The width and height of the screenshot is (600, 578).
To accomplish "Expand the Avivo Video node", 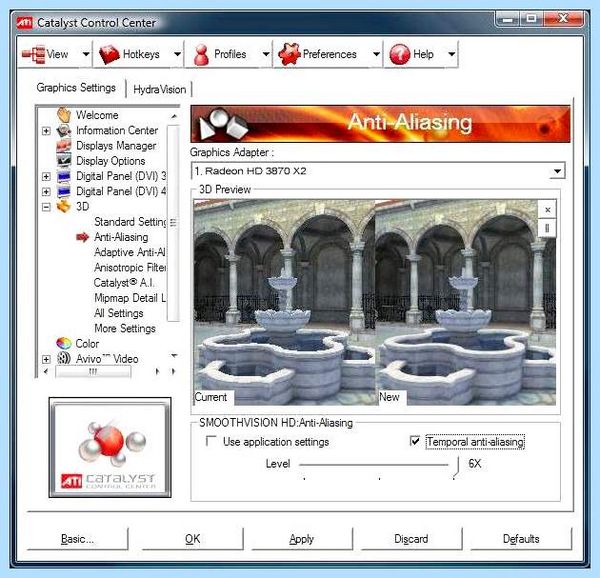I will 46,359.
